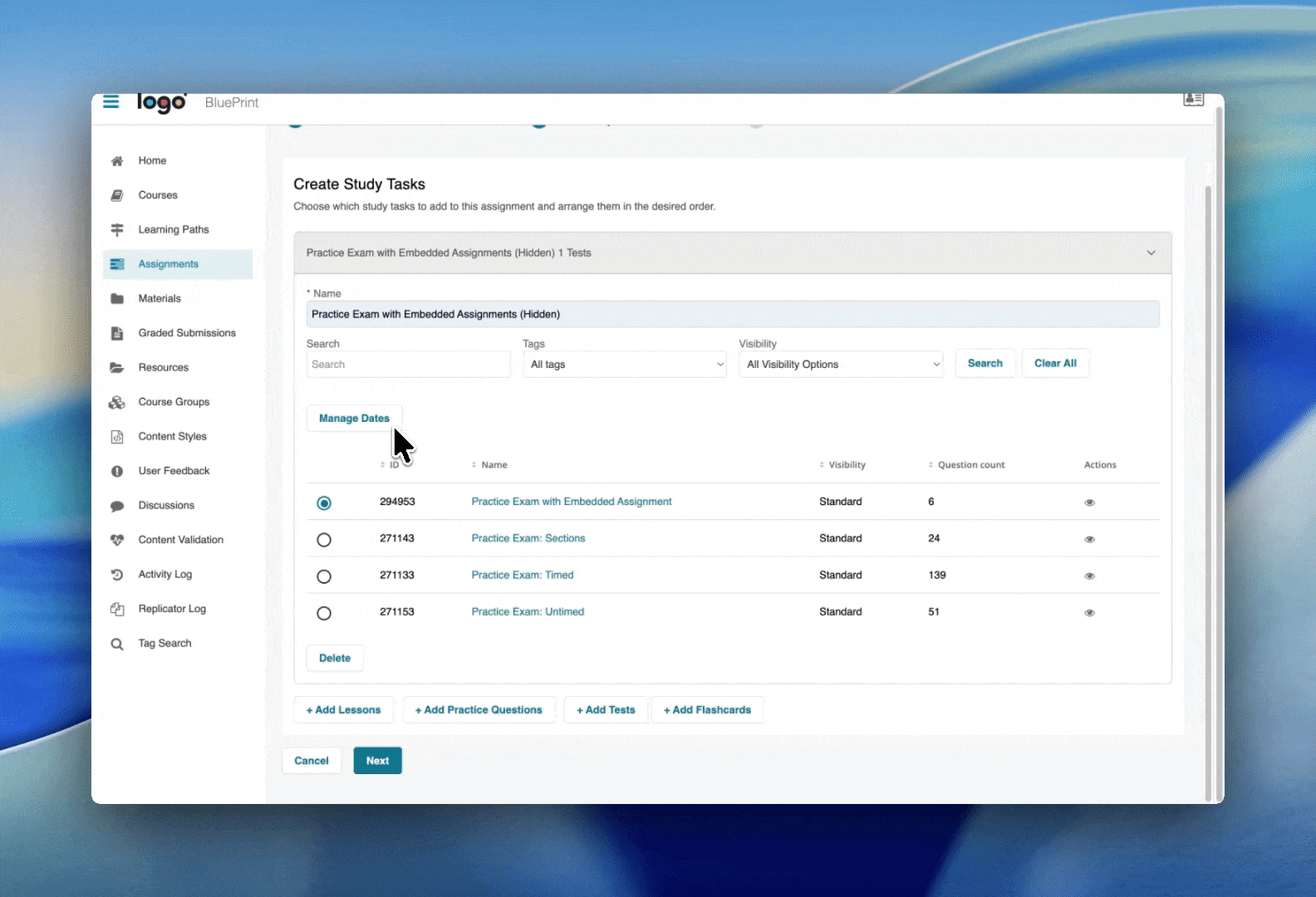Screen dimensions: 1316x897
Task: Open Practice Exam with Embedded Assignment link
Action: (x=572, y=502)
